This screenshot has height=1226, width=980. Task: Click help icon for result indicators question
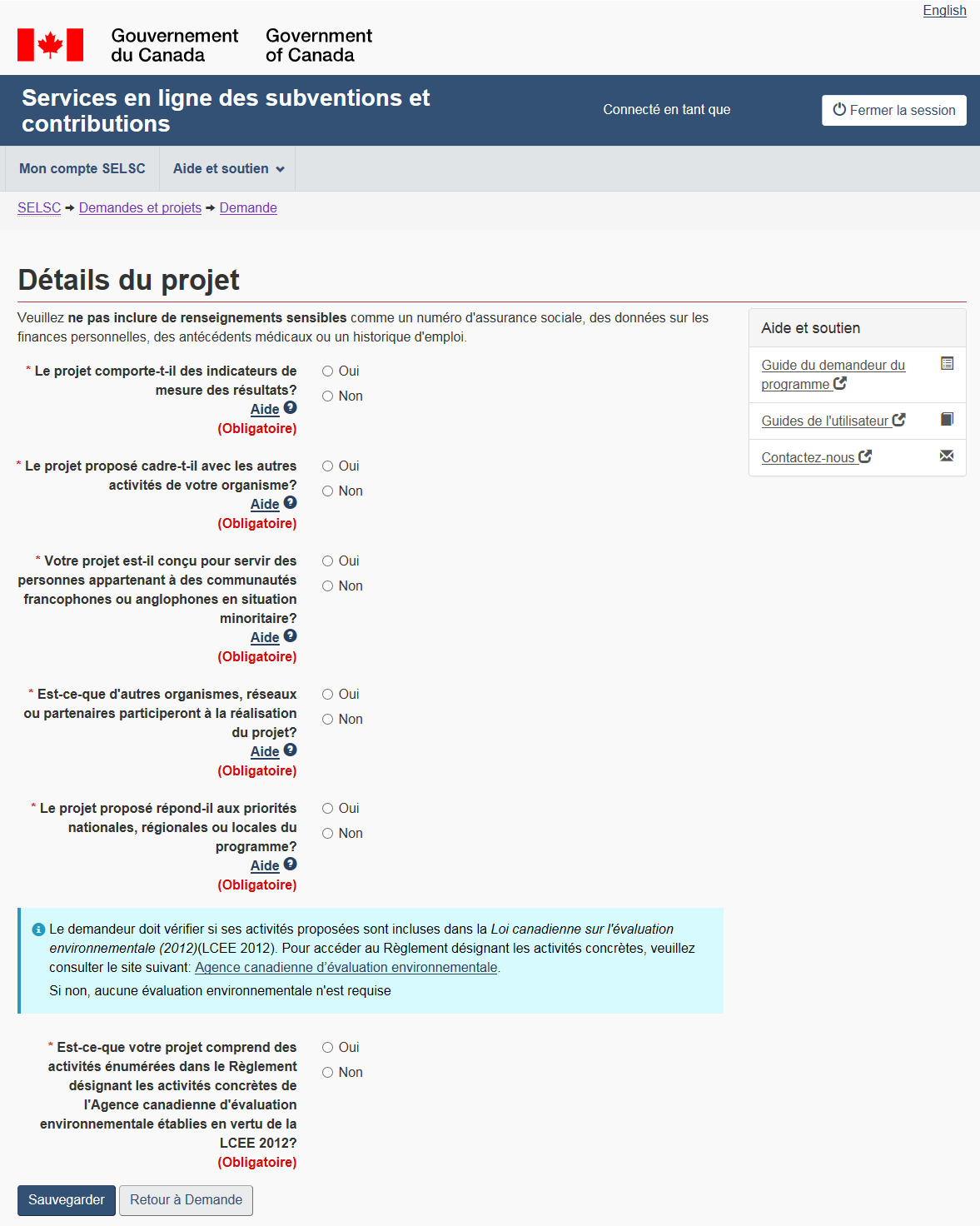[x=290, y=407]
